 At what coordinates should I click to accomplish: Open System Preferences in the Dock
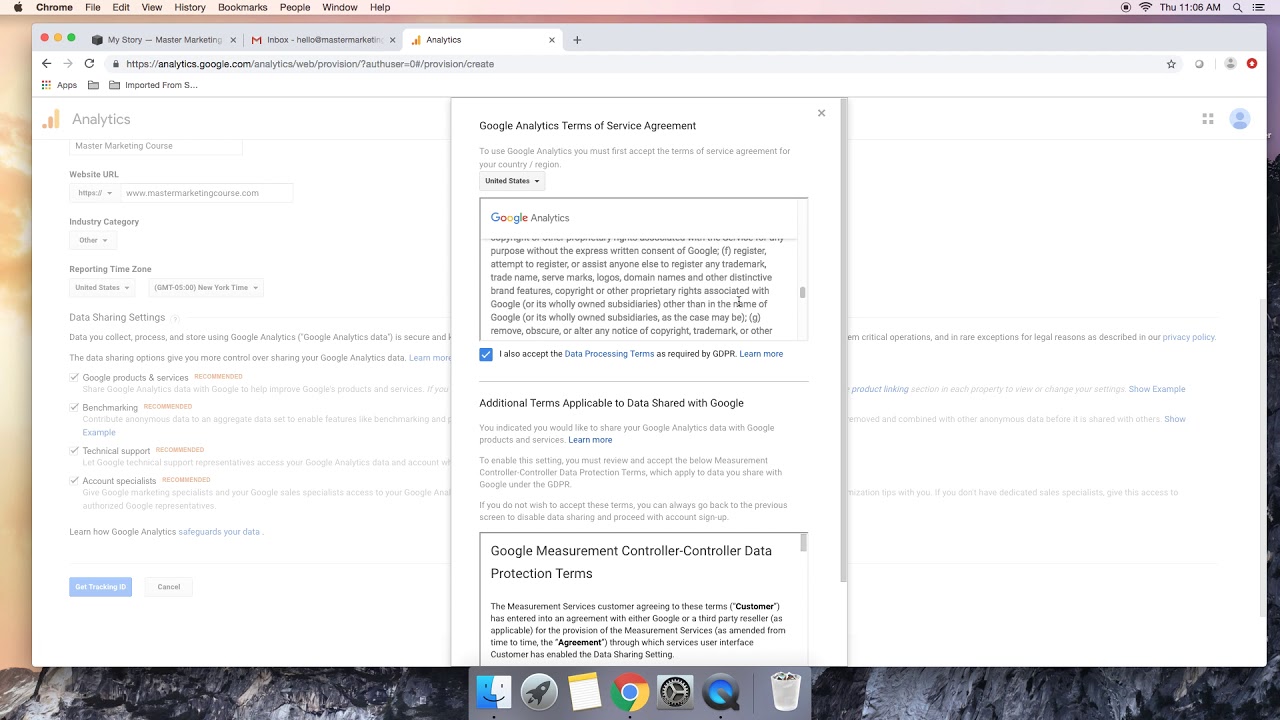click(675, 692)
